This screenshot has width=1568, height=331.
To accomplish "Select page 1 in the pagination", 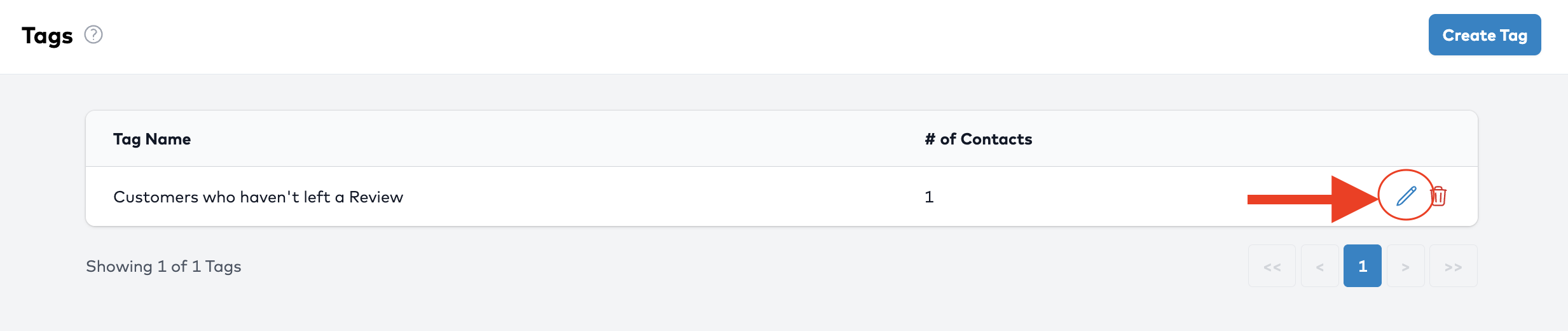I will (x=1362, y=266).
